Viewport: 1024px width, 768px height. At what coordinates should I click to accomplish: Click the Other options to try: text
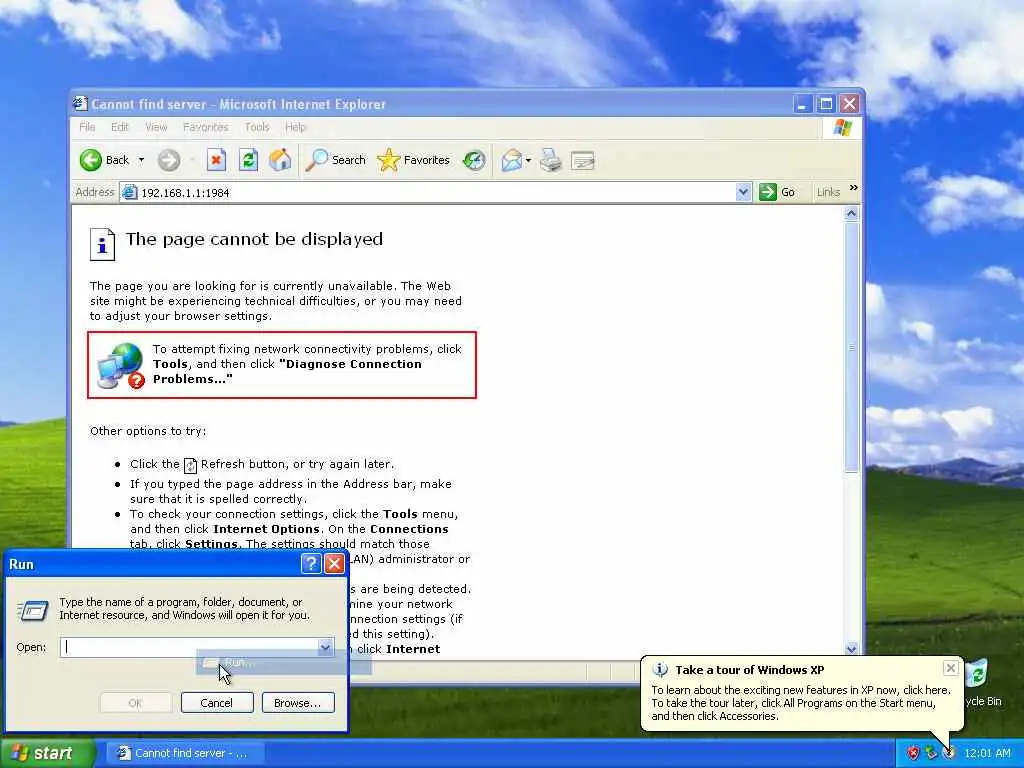point(148,431)
